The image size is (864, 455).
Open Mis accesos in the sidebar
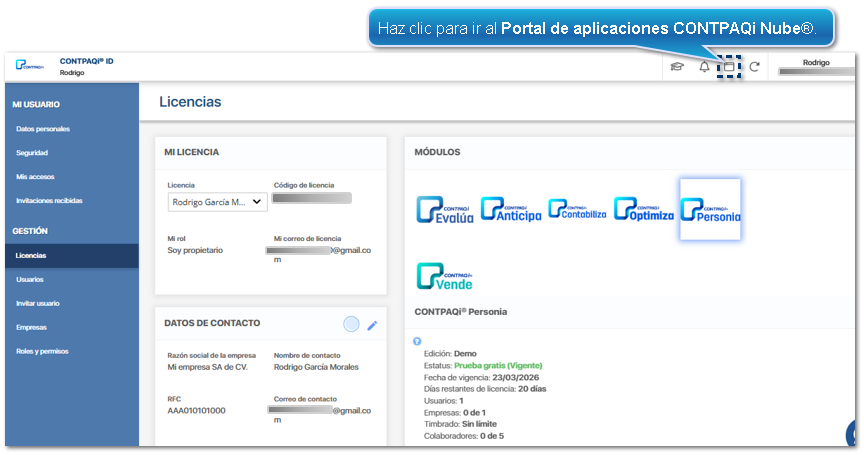(35, 177)
